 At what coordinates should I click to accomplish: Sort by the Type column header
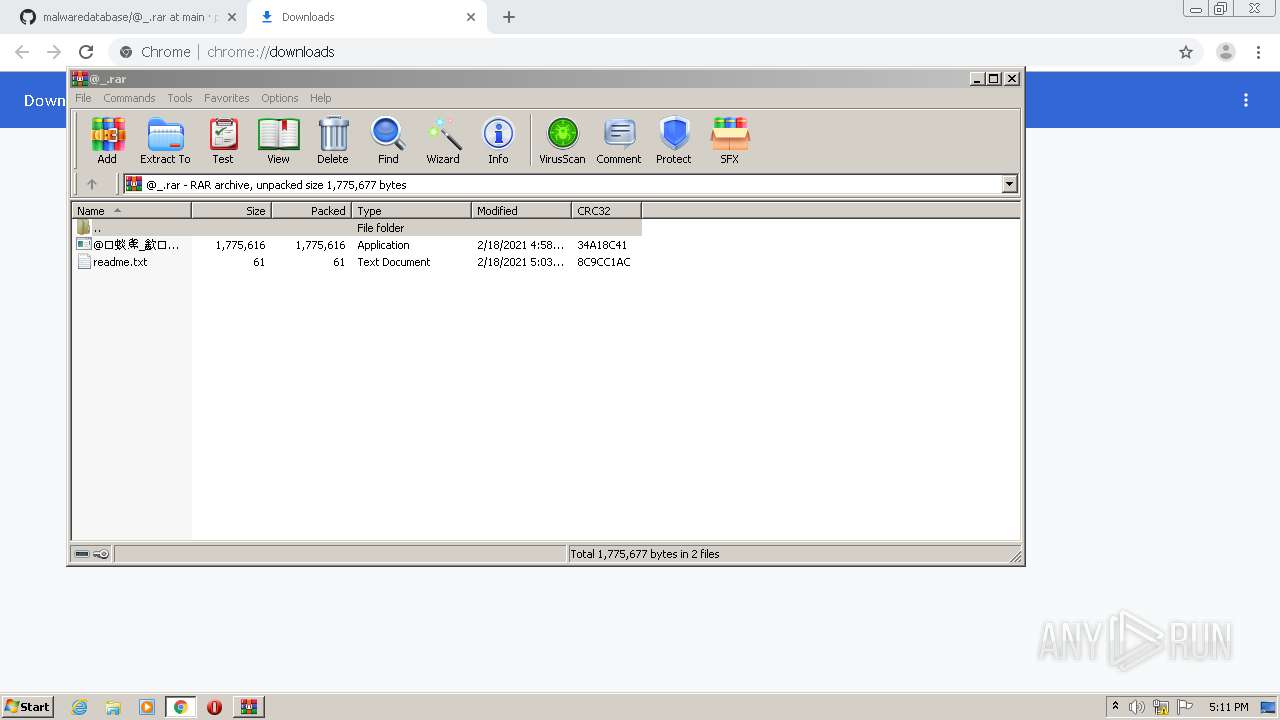click(411, 211)
